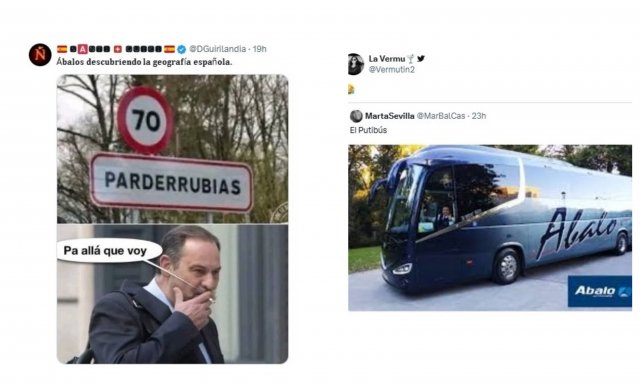Click the Twitter bird icon beside La Vermu
The image size is (640, 384).
(x=421, y=59)
